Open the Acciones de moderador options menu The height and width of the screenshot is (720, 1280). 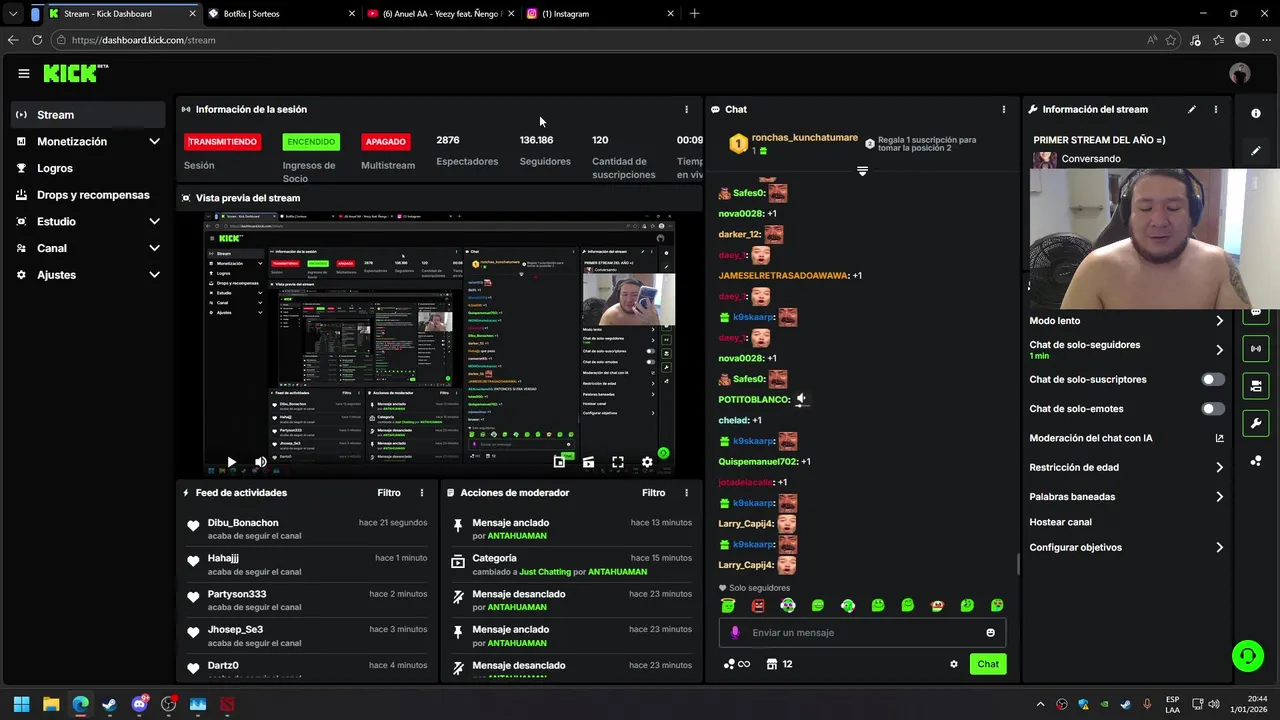click(x=686, y=493)
